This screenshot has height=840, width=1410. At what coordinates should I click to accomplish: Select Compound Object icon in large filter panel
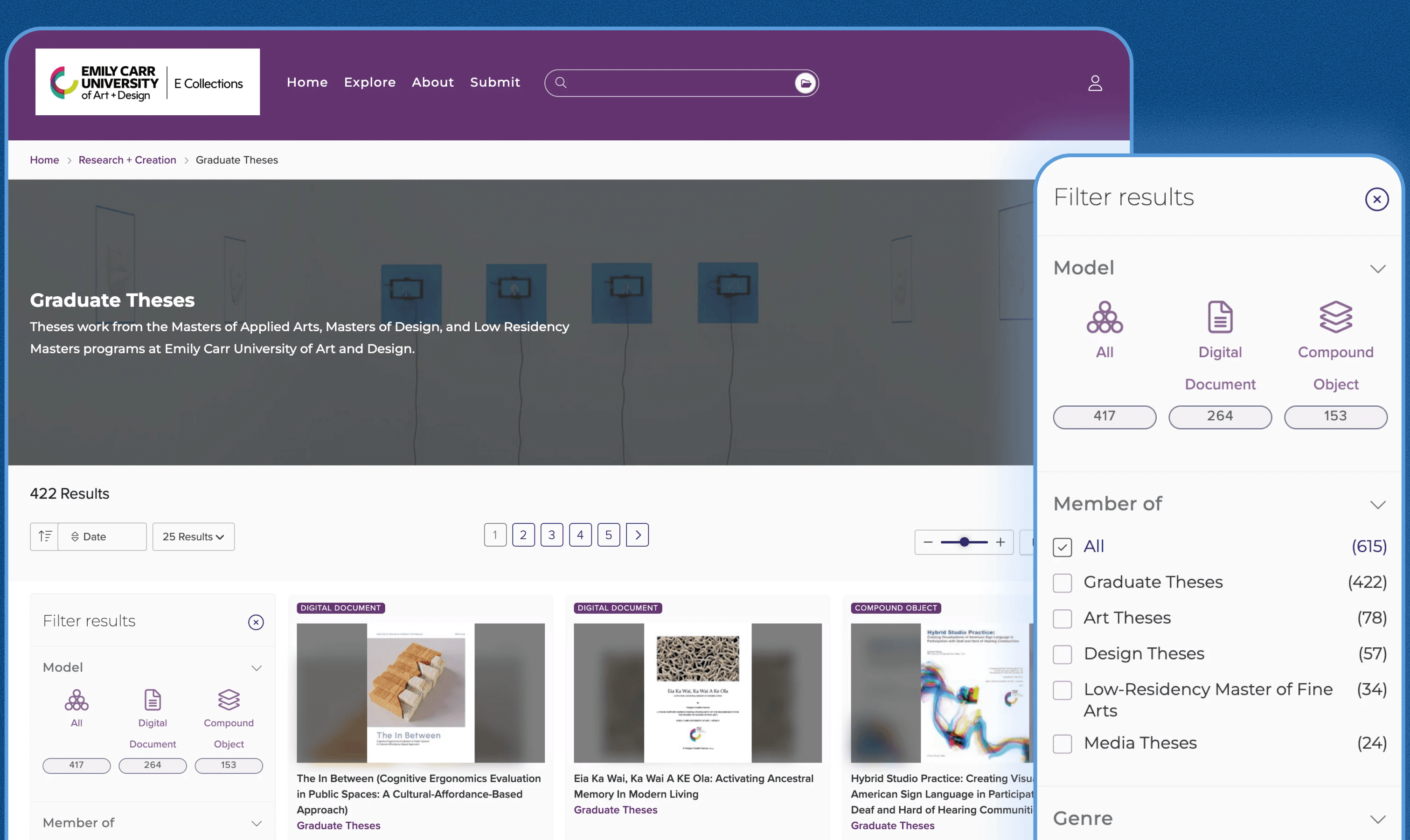(1335, 317)
